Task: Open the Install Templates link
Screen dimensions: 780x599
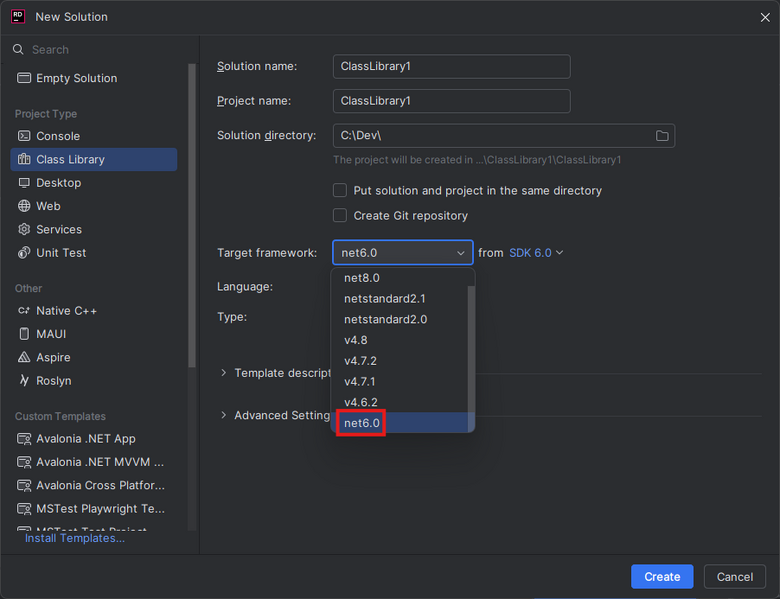Action: 75,538
